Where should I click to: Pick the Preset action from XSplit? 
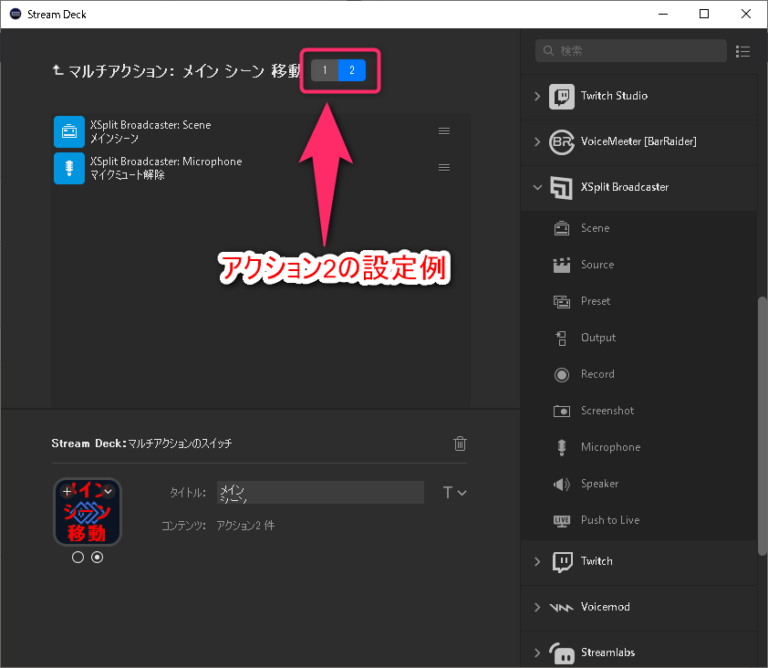595,301
